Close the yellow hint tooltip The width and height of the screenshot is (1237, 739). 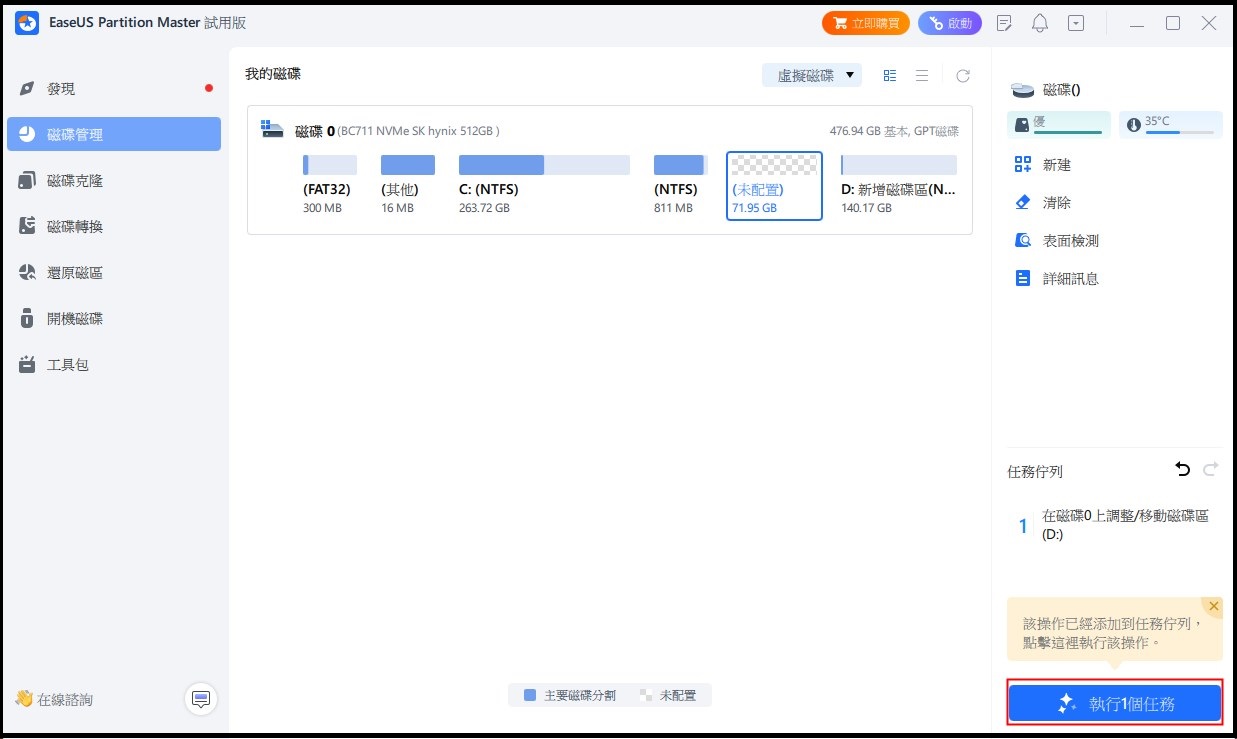(x=1213, y=606)
